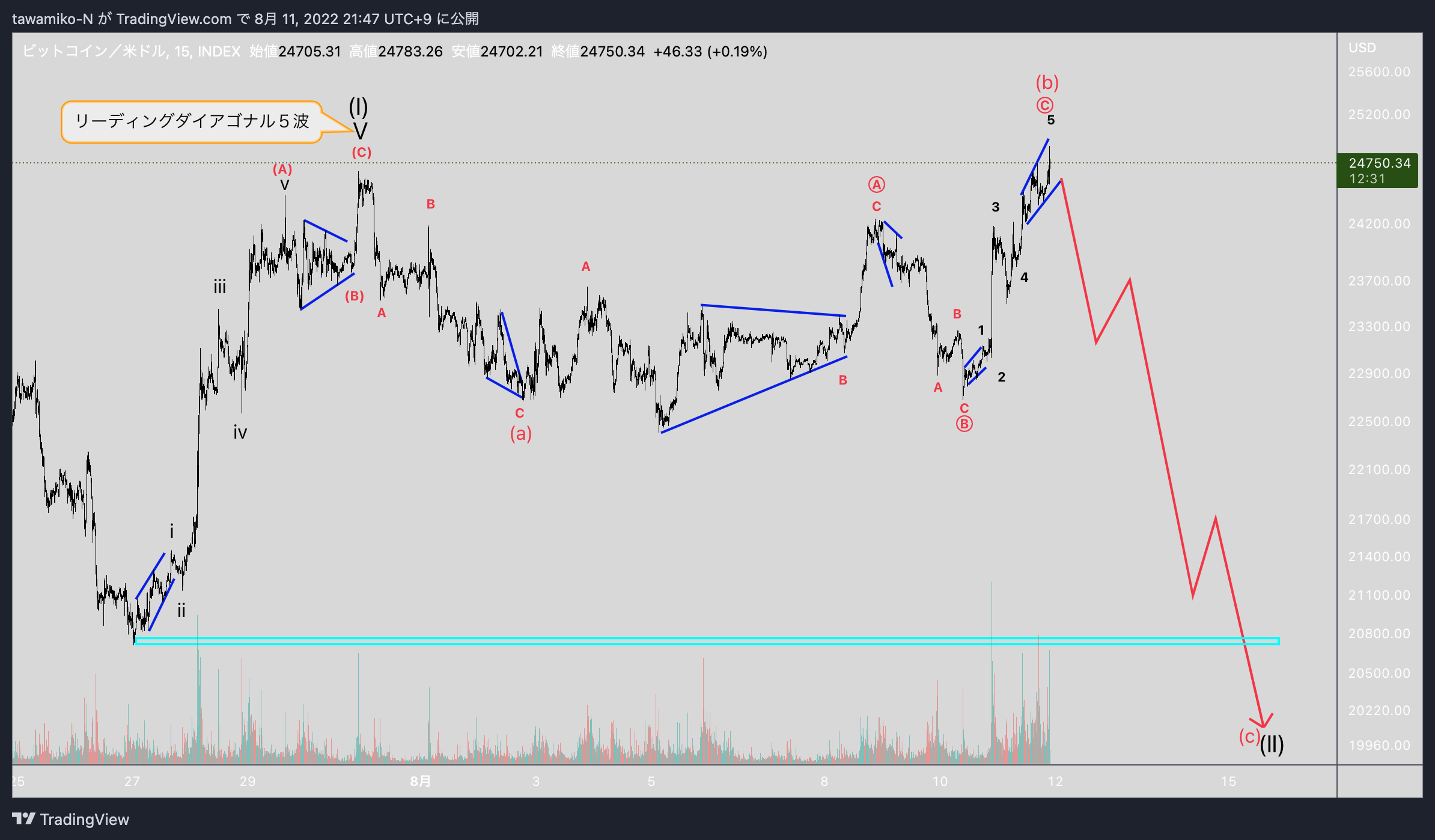The height and width of the screenshot is (840, 1435).
Task: Click the 19960.00 price axis label
Action: click(1379, 745)
